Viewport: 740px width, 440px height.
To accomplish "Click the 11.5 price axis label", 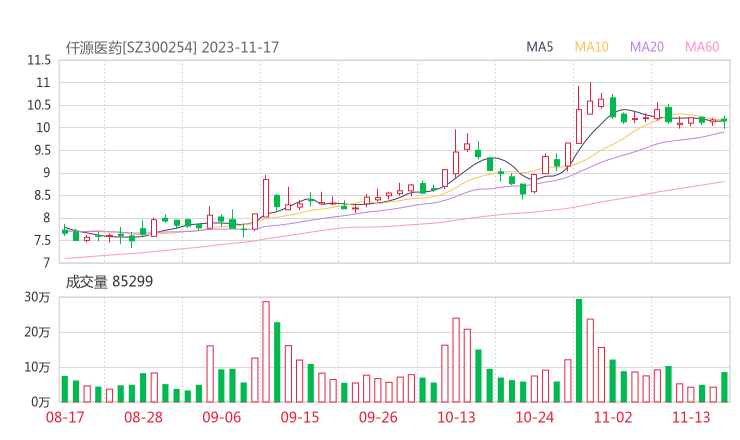I will (x=39, y=60).
